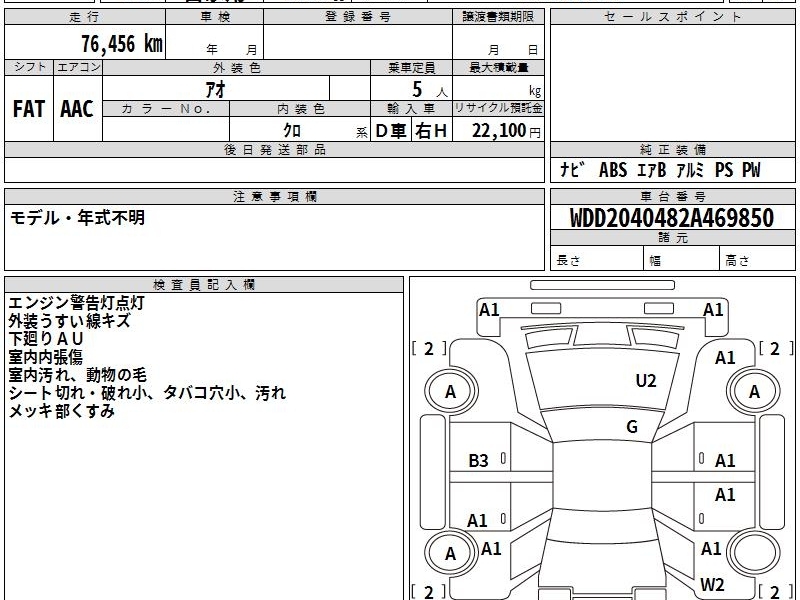Click the 登録番号 header cell
This screenshot has width=800, height=600.
(x=358, y=17)
